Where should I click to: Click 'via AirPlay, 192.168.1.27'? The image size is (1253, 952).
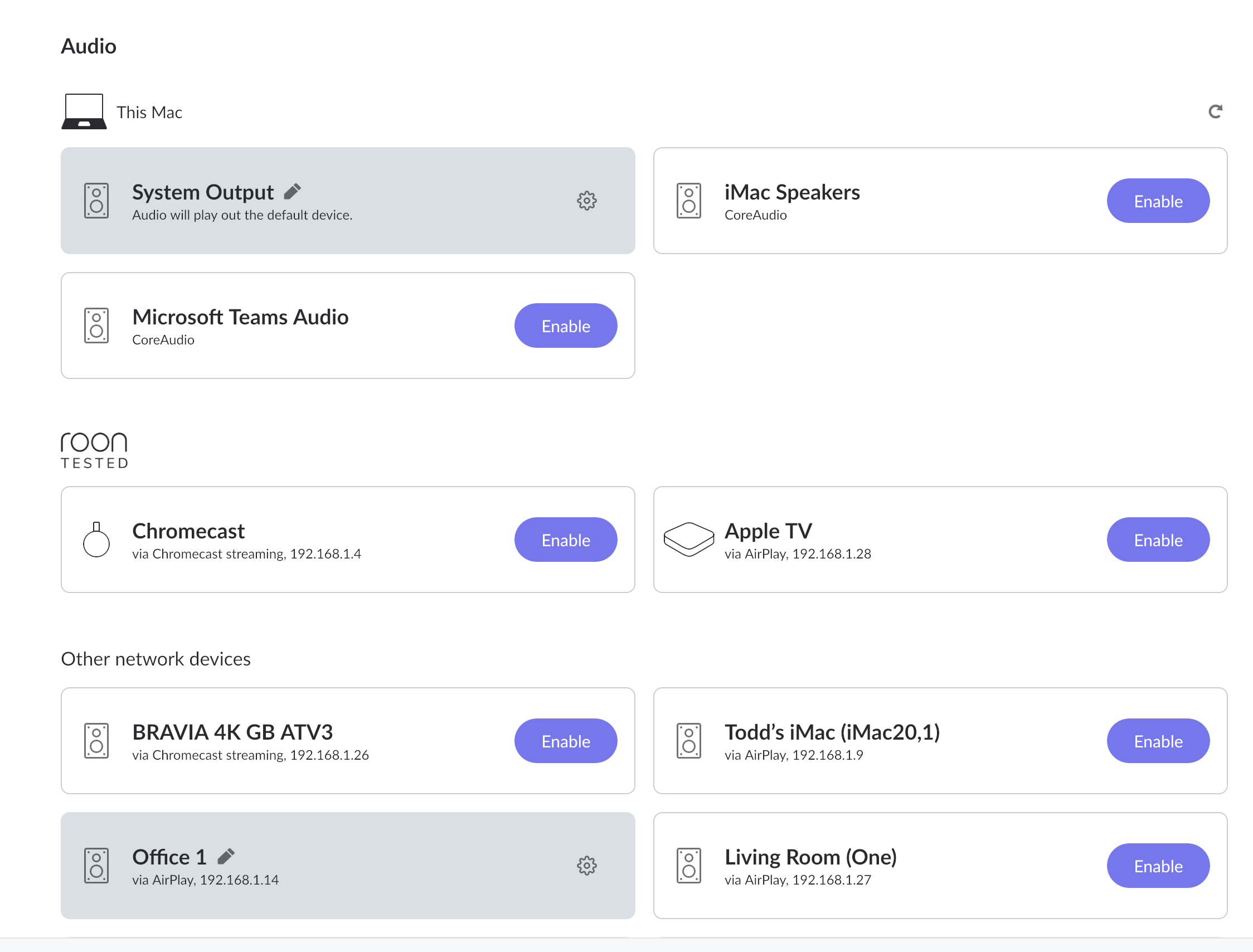pyautogui.click(x=798, y=880)
